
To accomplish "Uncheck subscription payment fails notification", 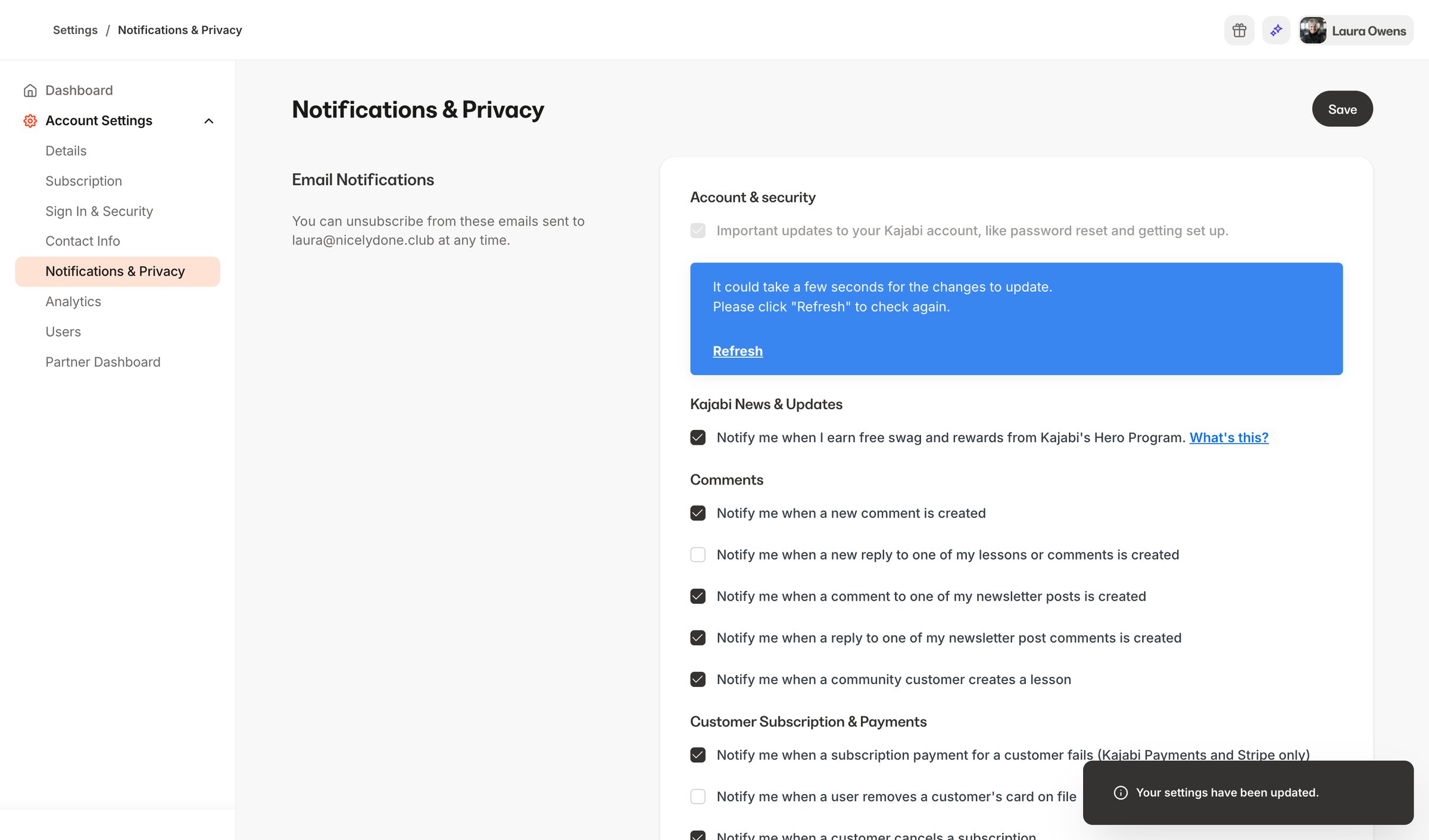I will coord(698,755).
